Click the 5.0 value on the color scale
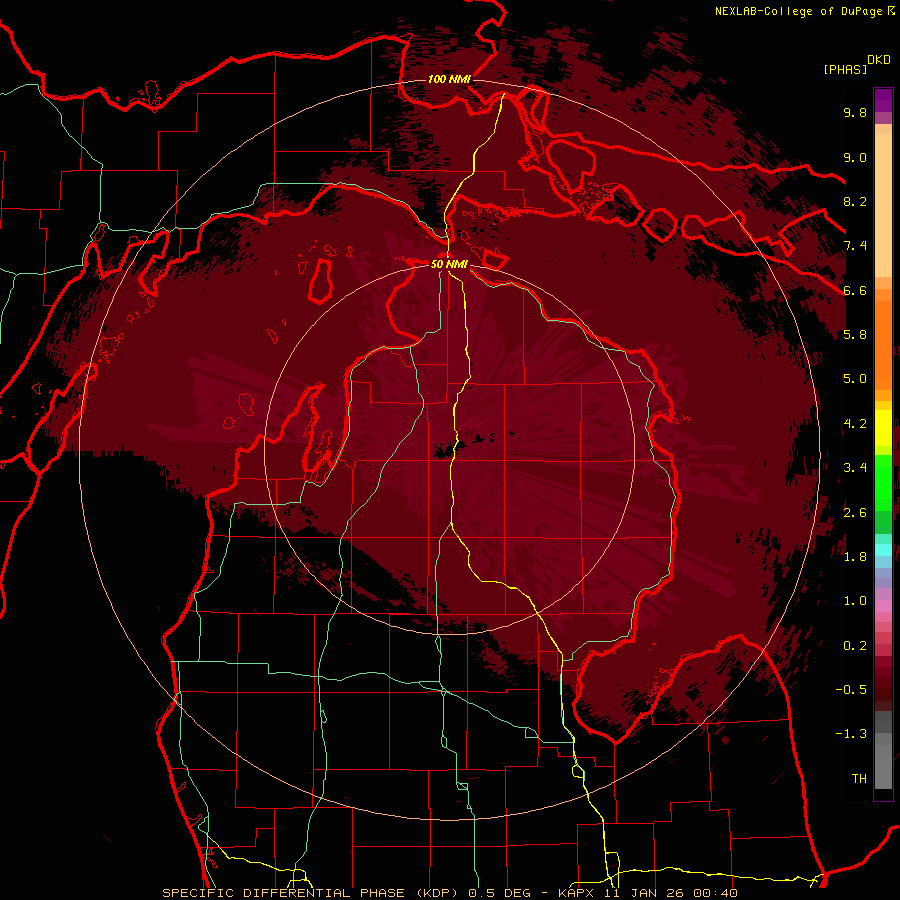The height and width of the screenshot is (900, 900). [x=855, y=379]
